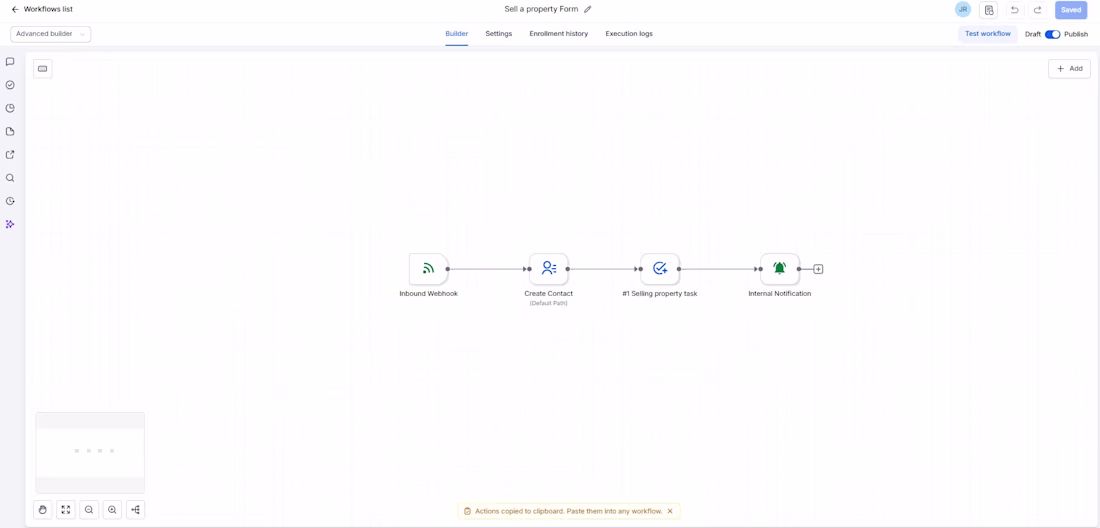
Task: Zoom in the canvas
Action: click(112, 510)
